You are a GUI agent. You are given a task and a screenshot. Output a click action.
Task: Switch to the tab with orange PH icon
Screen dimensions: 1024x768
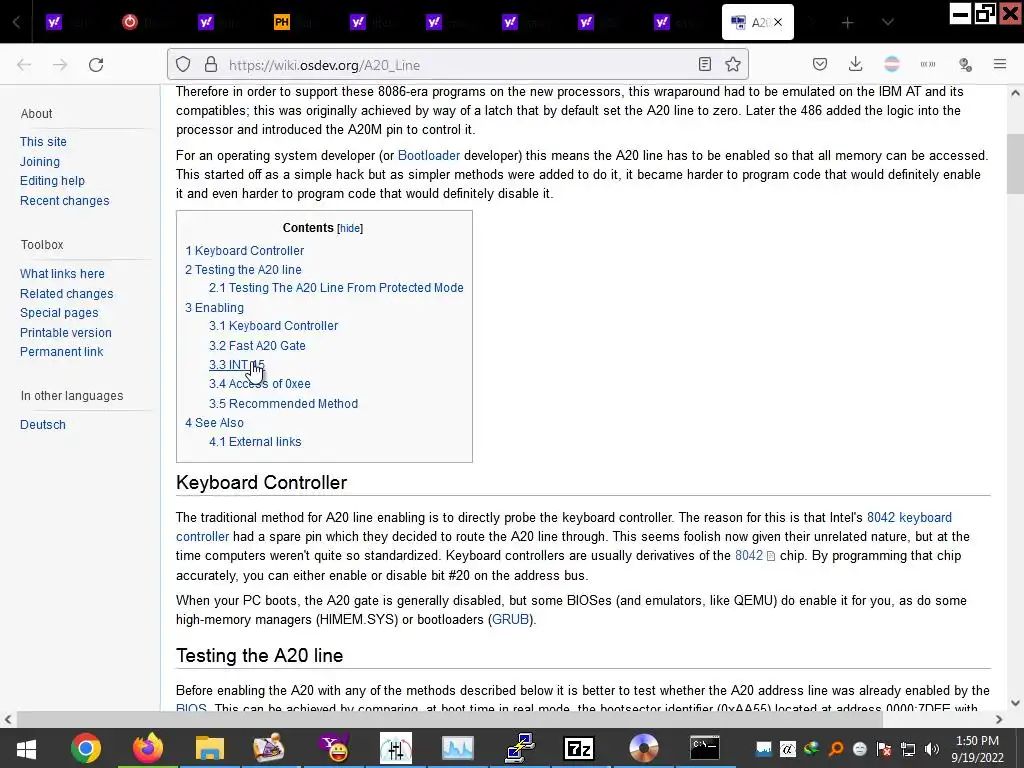(x=281, y=22)
